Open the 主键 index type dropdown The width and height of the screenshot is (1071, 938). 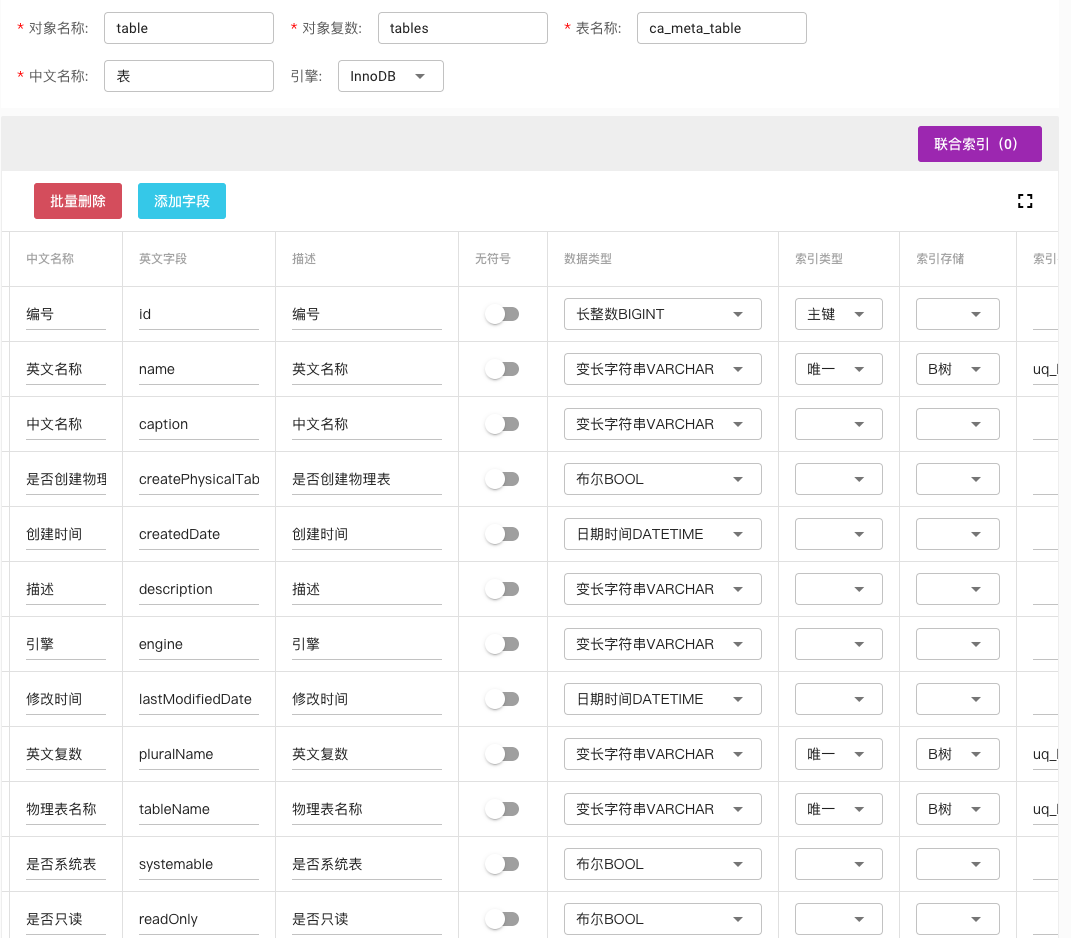(839, 314)
